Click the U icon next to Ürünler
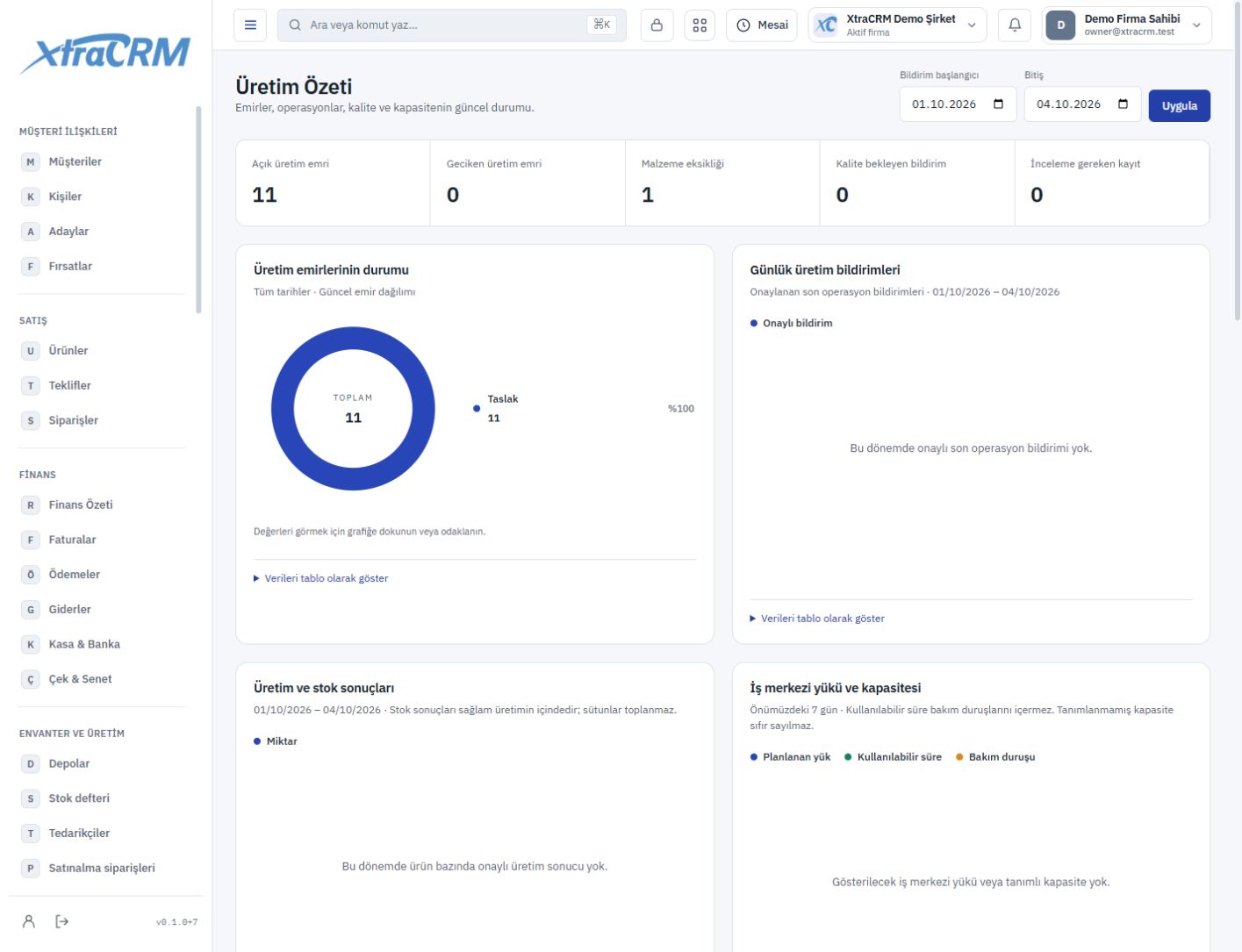Image resolution: width=1242 pixels, height=952 pixels. pos(31,351)
